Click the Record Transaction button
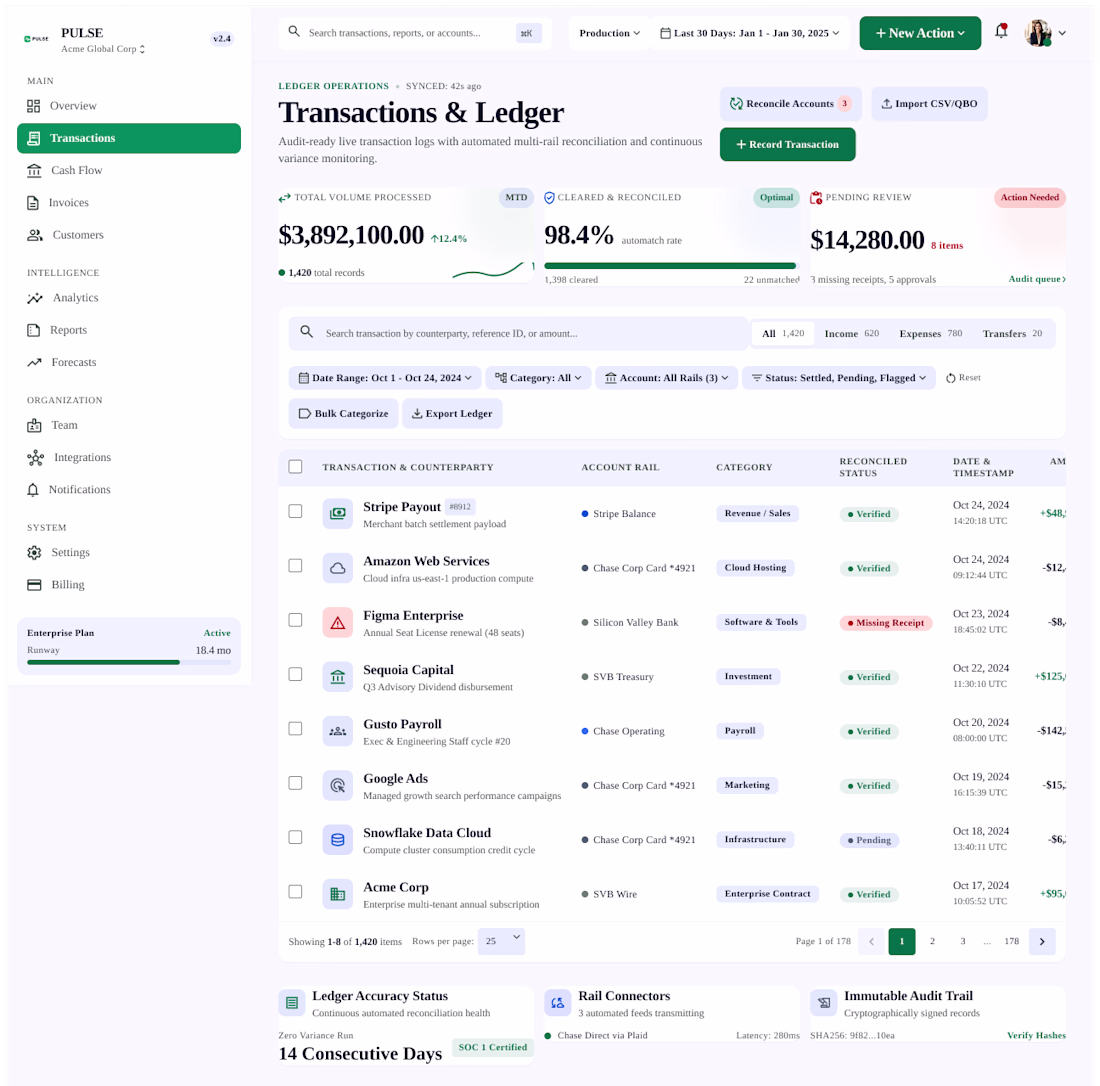Image resolution: width=1100 pixels, height=1086 pixels. (787, 145)
